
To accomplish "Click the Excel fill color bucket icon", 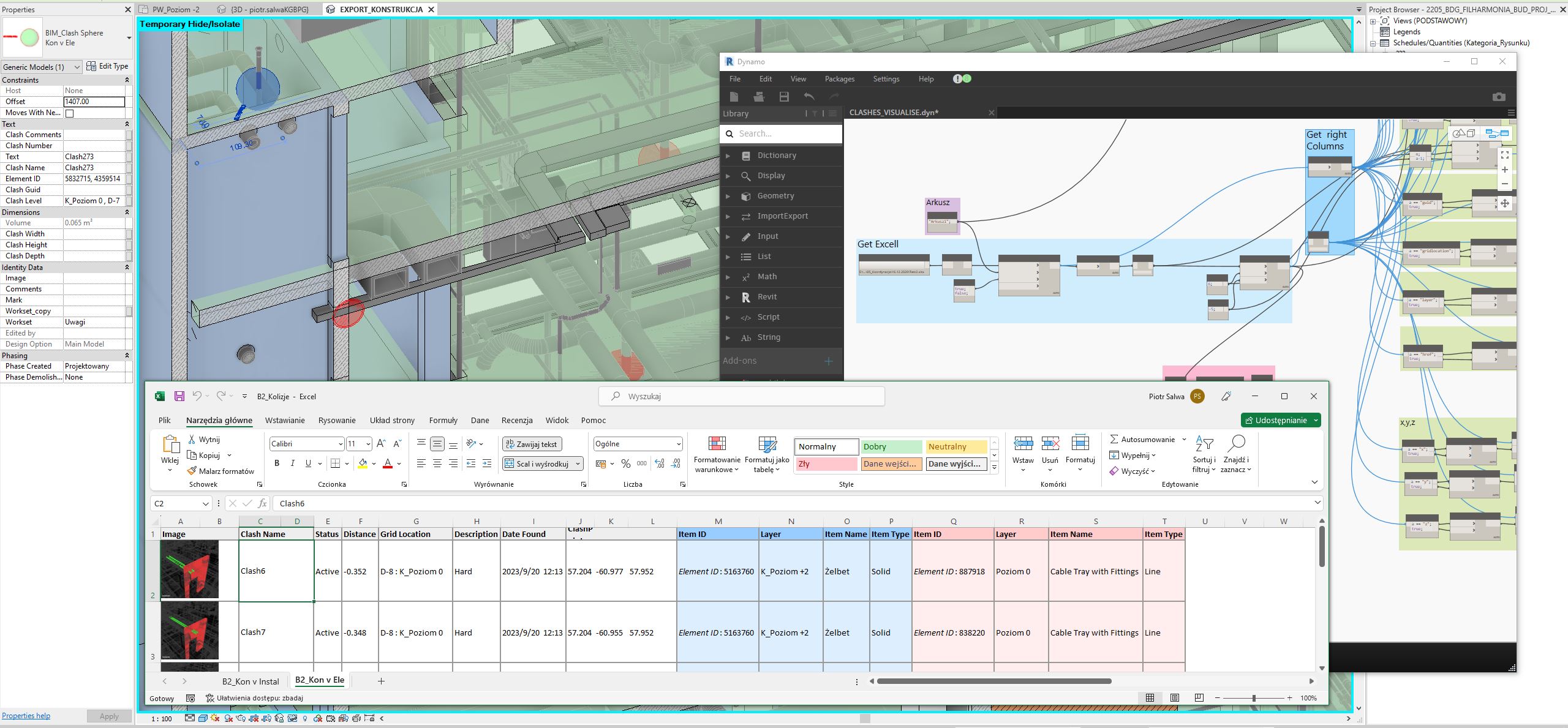I will (x=363, y=463).
